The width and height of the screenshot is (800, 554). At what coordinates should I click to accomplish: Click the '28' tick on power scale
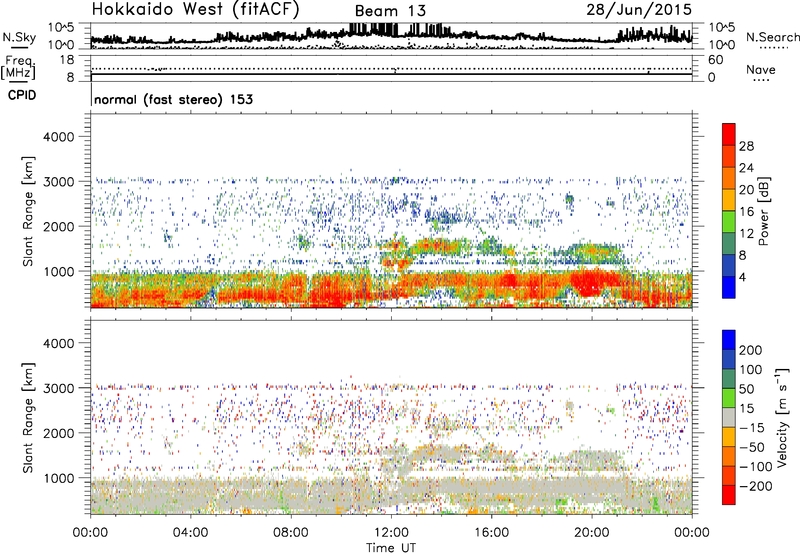pyautogui.click(x=746, y=146)
